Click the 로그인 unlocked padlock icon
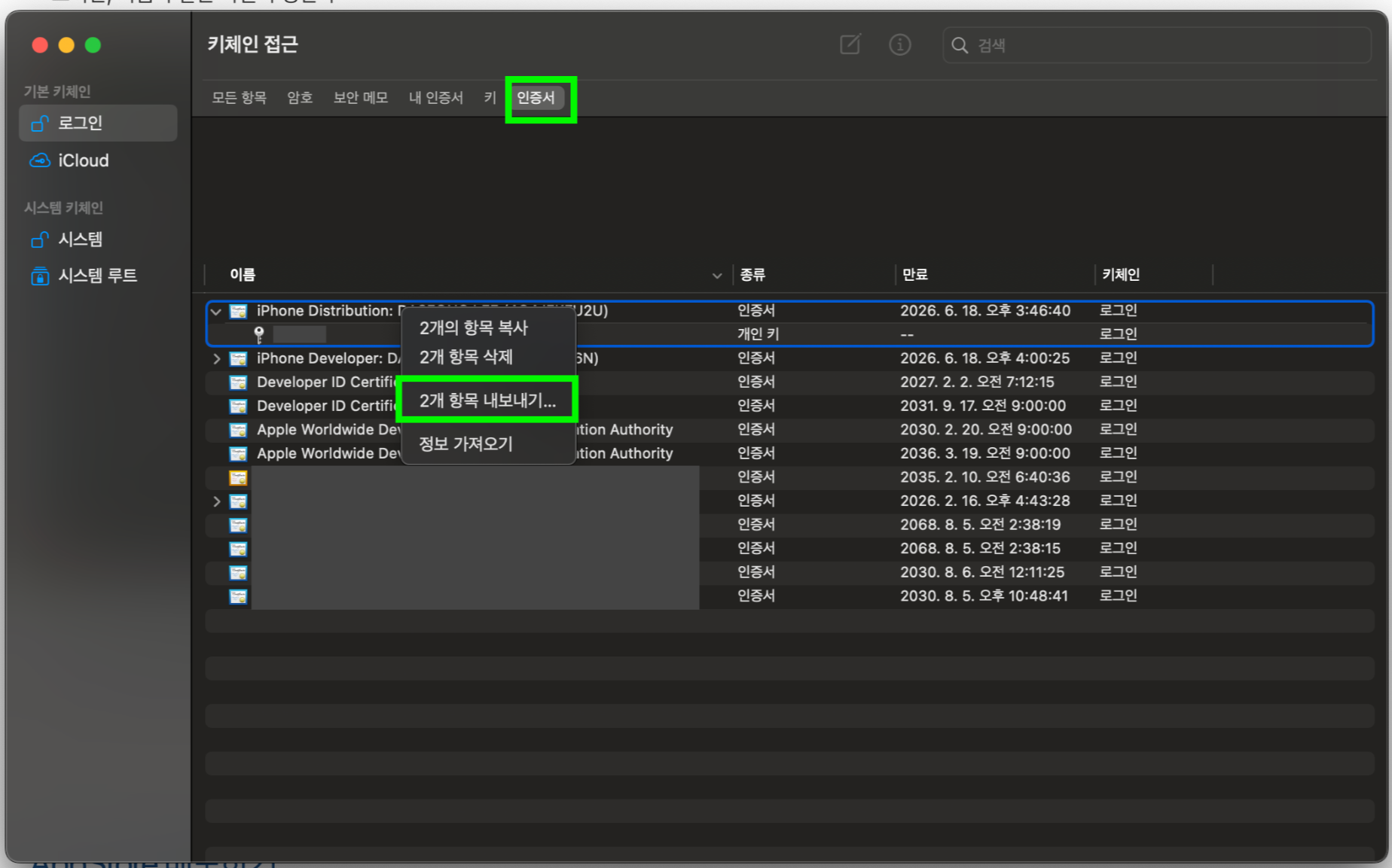This screenshot has width=1392, height=868. click(x=40, y=123)
